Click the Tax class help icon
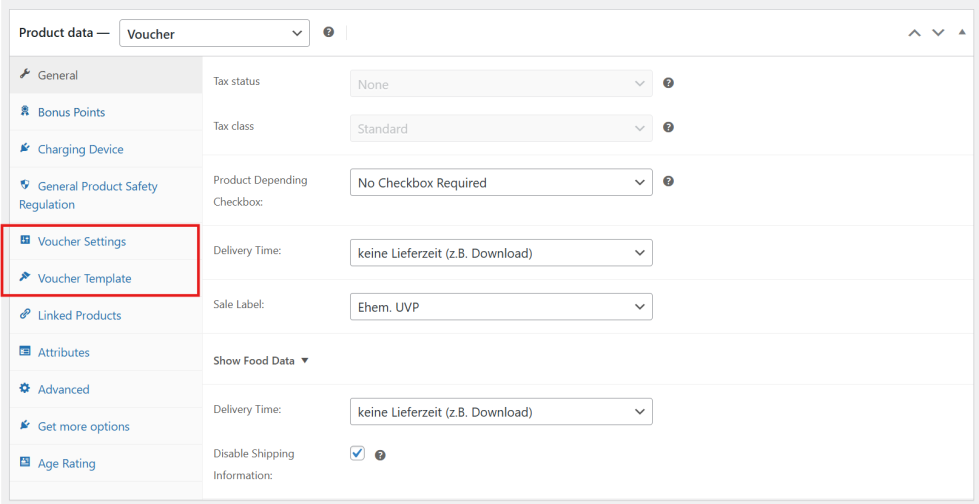 (668, 127)
